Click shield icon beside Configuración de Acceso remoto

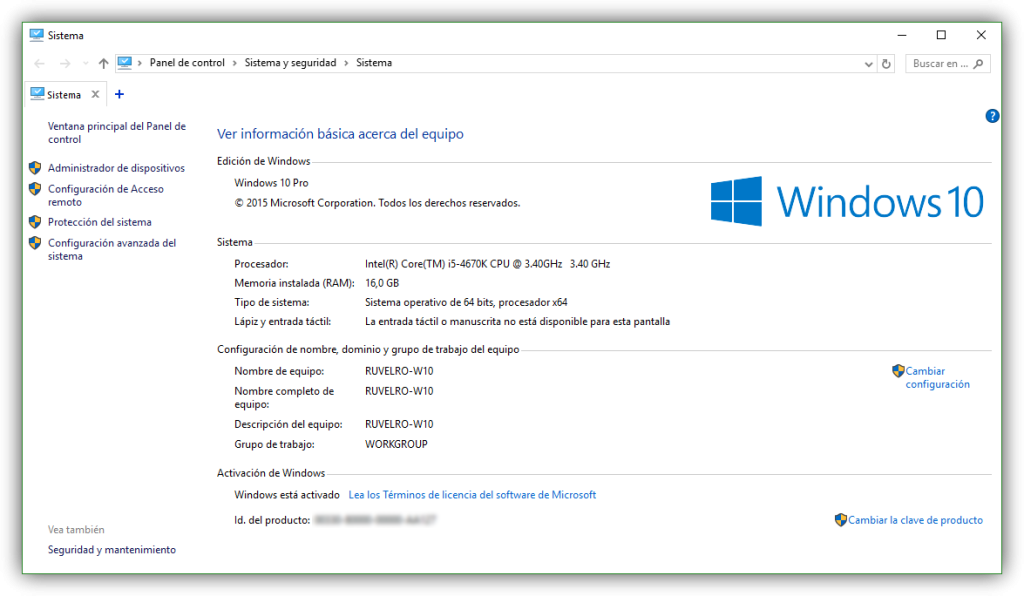point(35,189)
